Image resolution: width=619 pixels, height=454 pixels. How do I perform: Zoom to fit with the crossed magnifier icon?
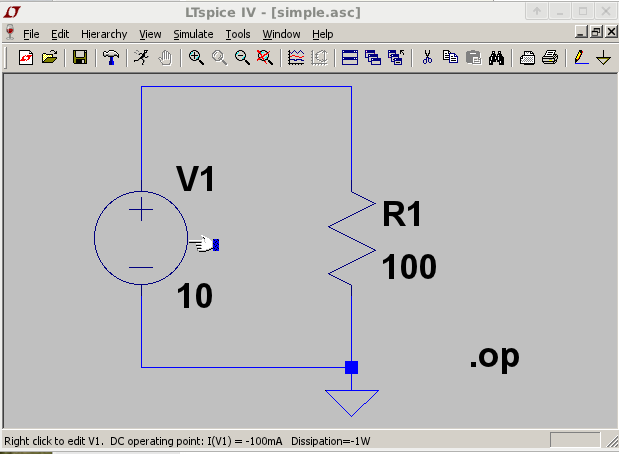[x=265, y=58]
